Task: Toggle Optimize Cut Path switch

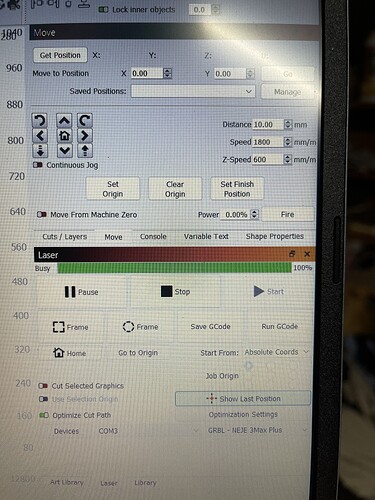Action: click(44, 415)
